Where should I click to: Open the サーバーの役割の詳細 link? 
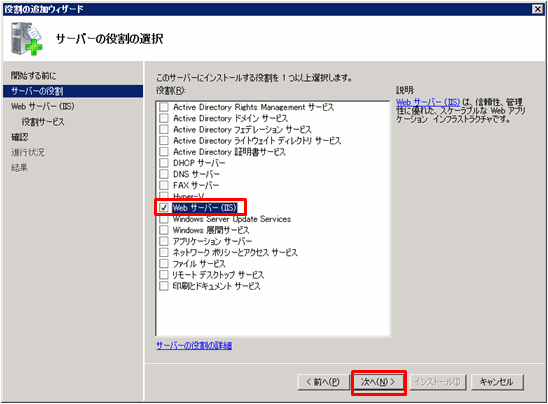(194, 346)
